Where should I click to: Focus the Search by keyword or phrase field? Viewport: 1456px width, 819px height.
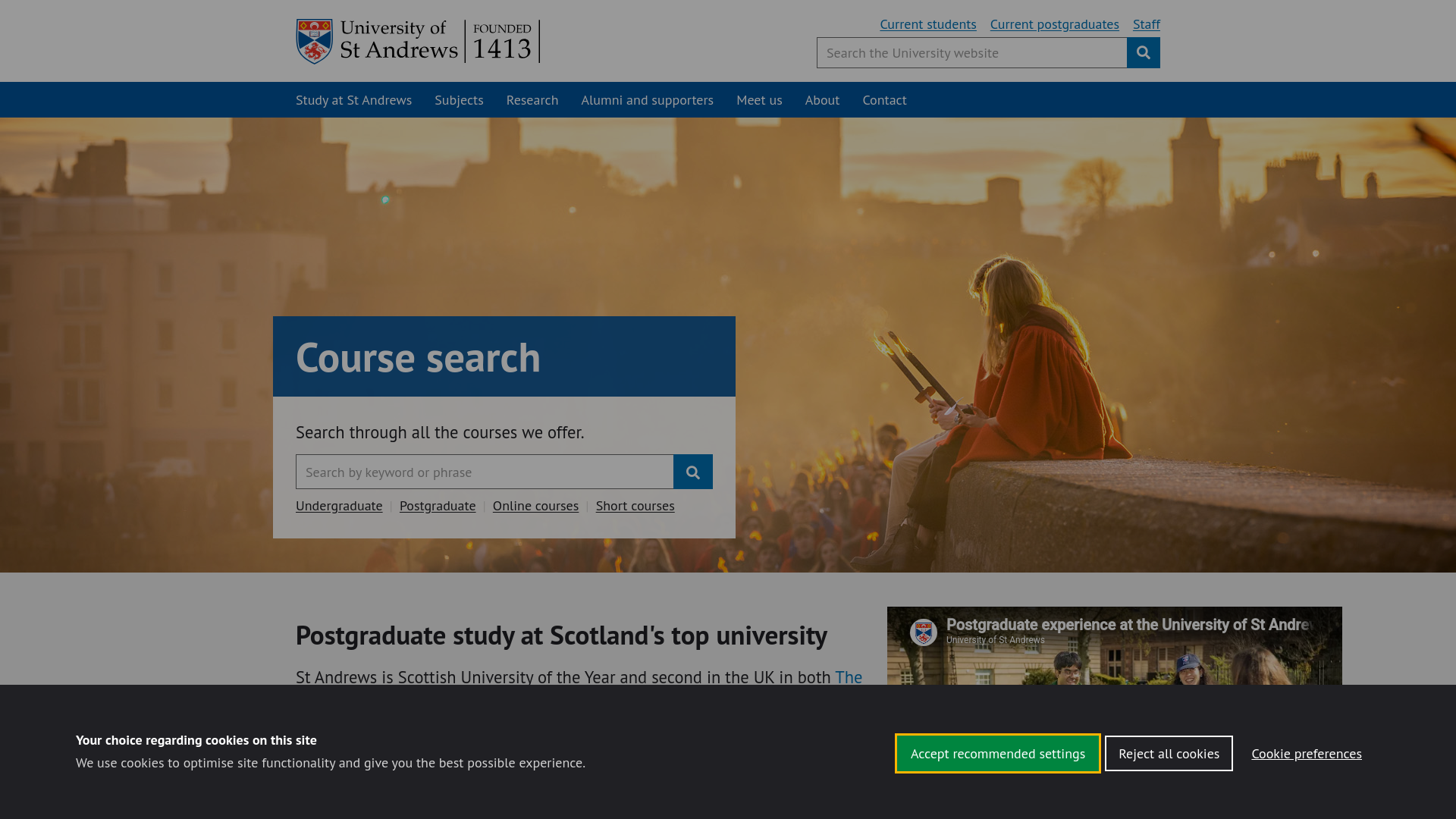pos(485,472)
